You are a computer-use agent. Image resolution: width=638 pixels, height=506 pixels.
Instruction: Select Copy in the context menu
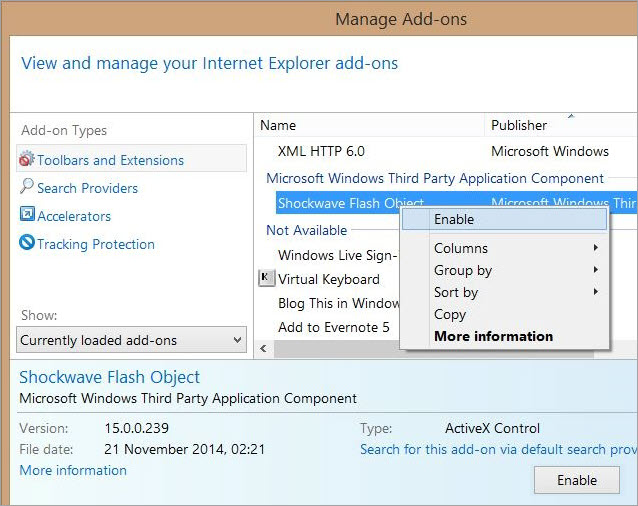pyautogui.click(x=450, y=314)
